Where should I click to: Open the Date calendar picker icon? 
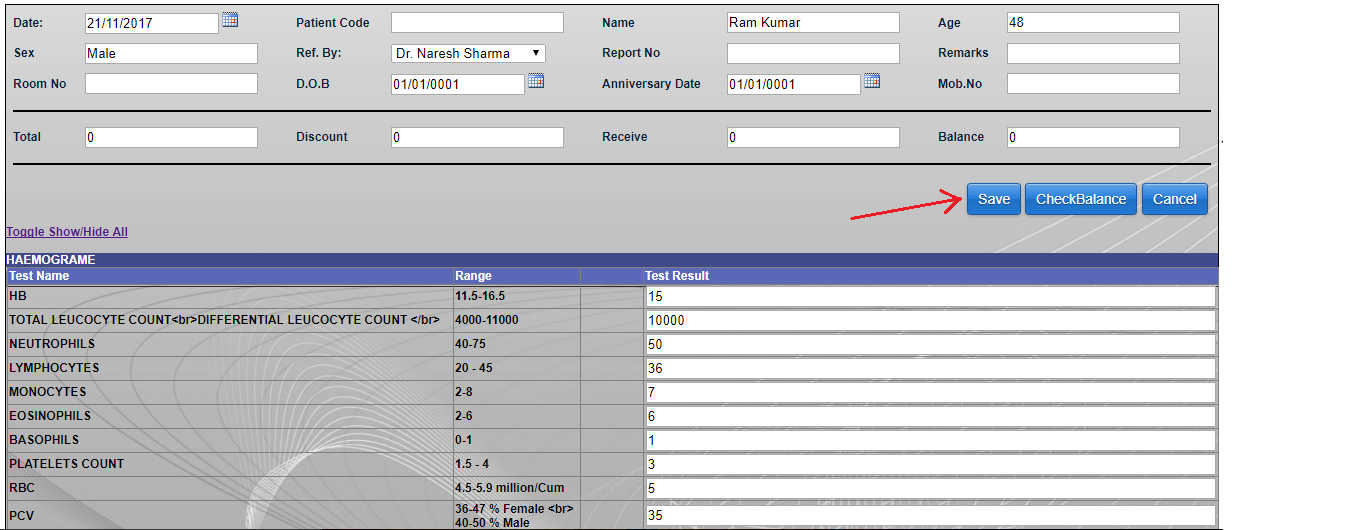[230, 20]
